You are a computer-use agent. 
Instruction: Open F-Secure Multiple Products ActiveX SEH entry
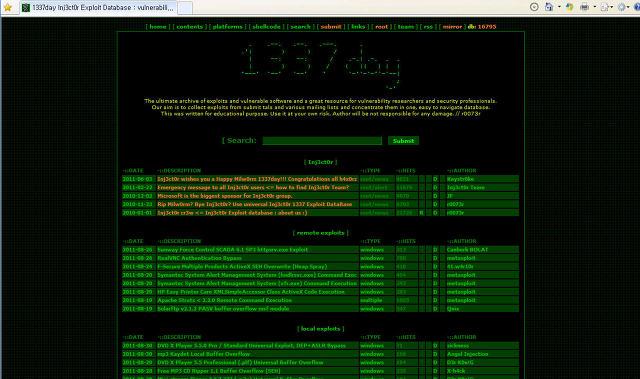(x=242, y=266)
